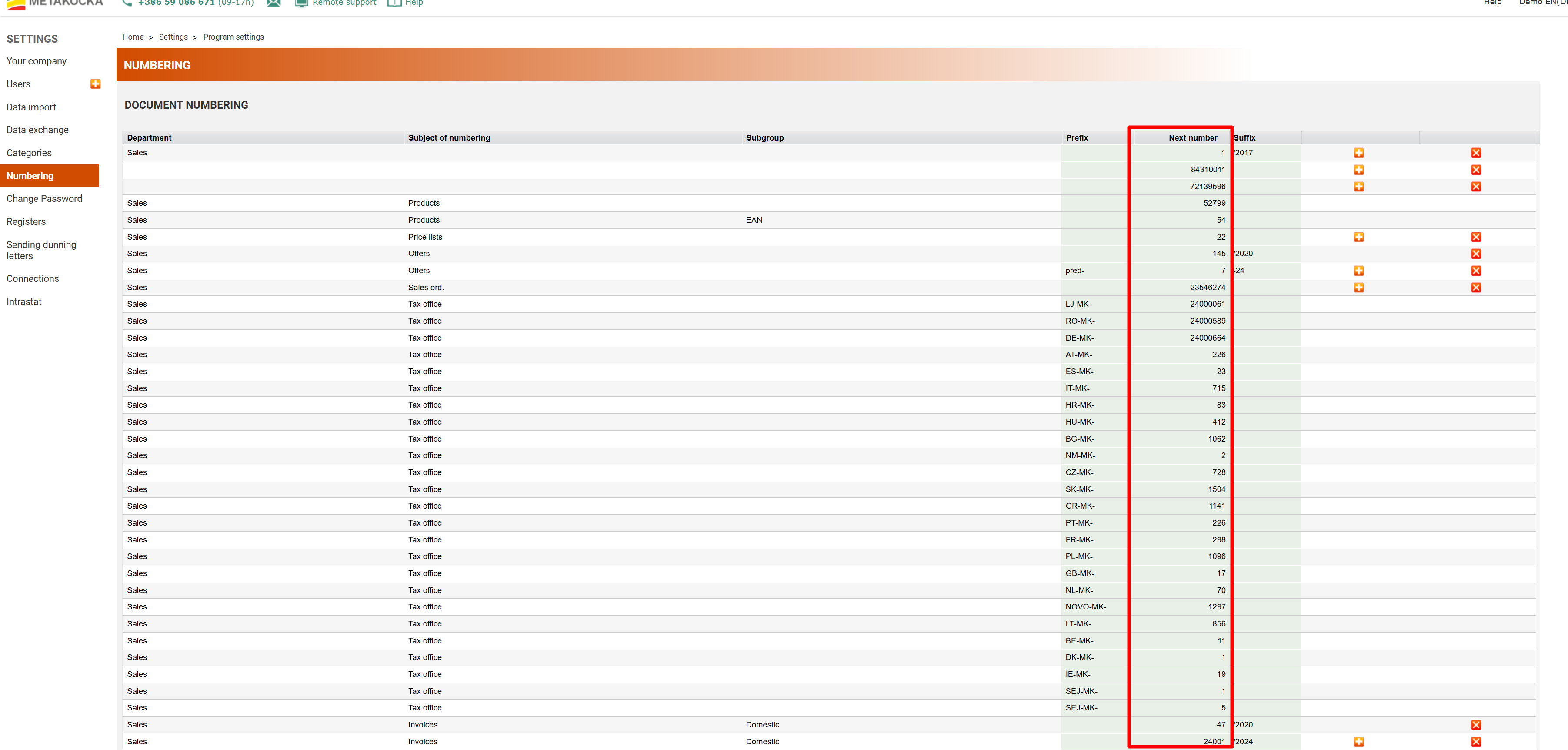Open the Remote support link
Image resolution: width=1568 pixels, height=750 pixels.
(x=344, y=3)
